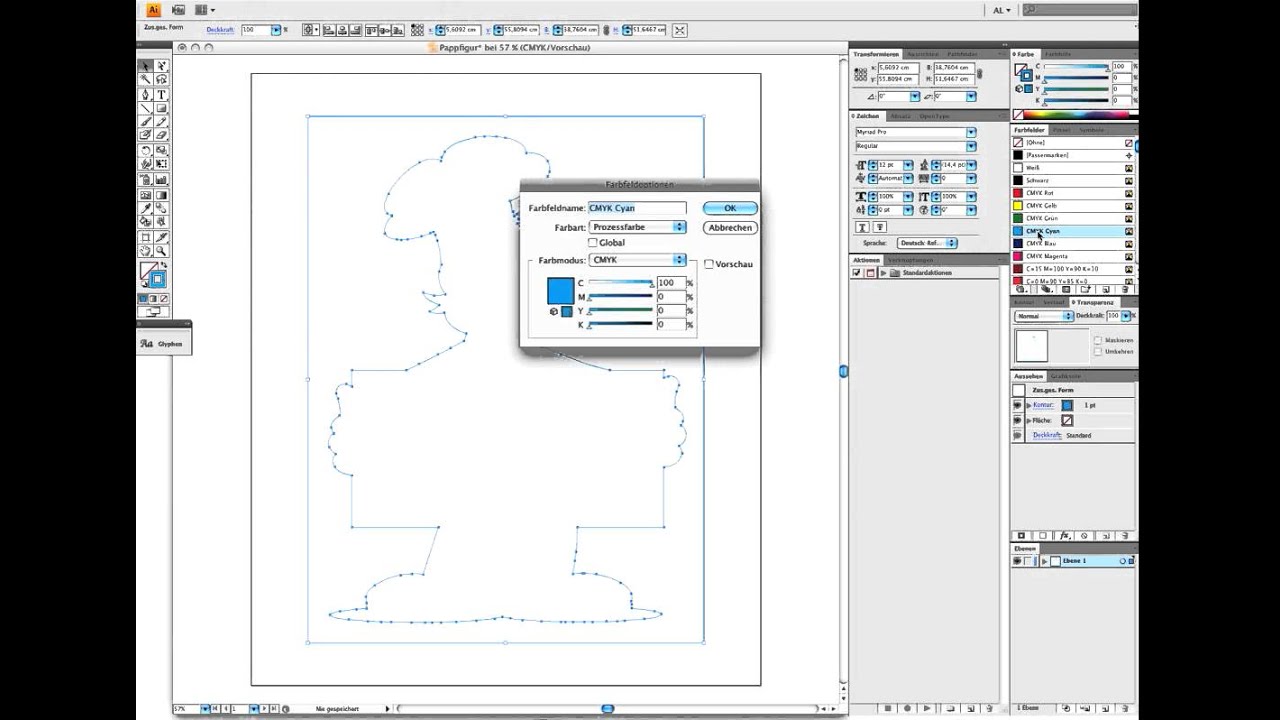This screenshot has width=1280, height=720.
Task: Select the Line Segment tool
Action: [x=146, y=108]
